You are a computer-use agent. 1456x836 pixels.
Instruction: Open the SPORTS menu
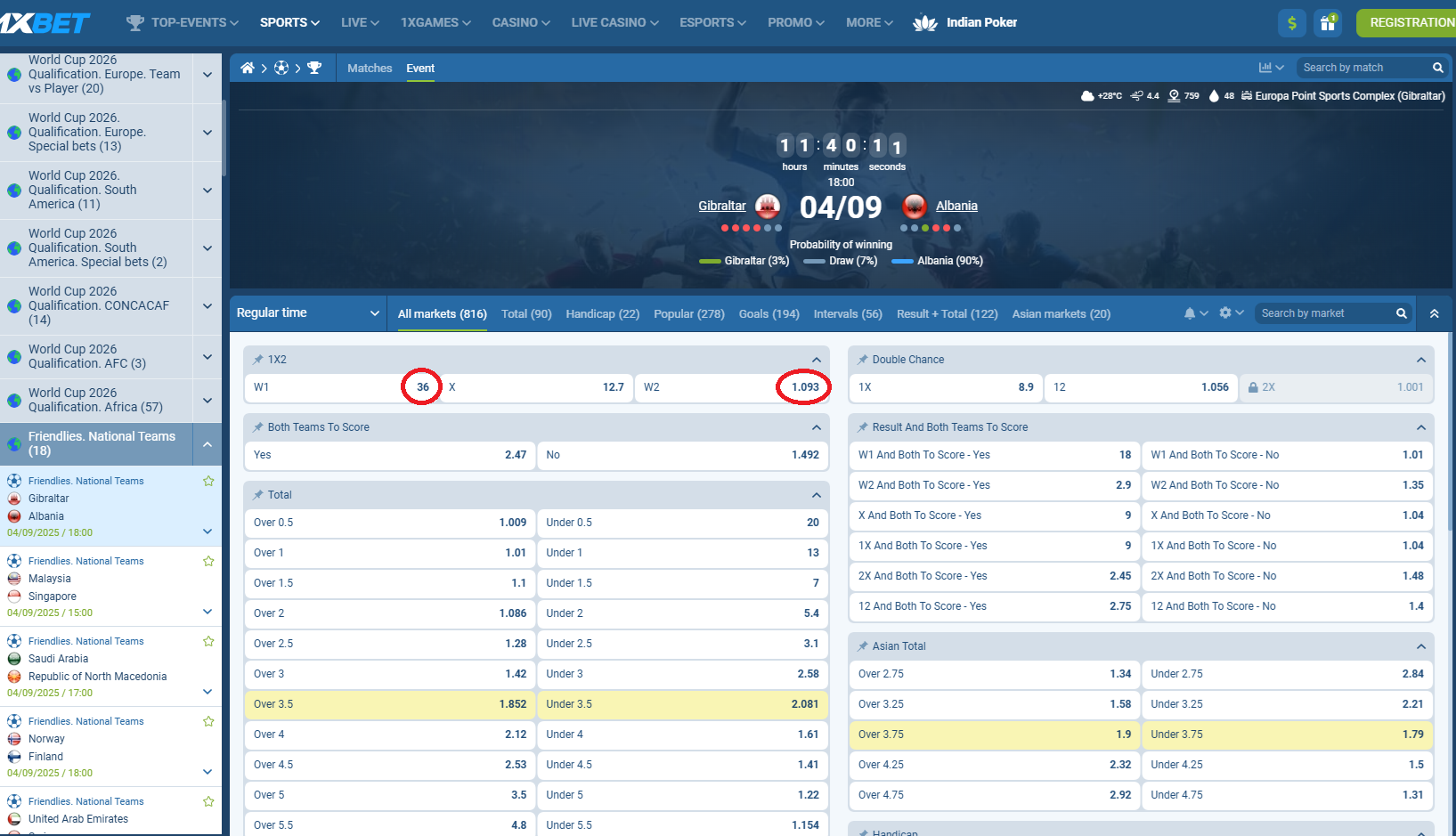pyautogui.click(x=289, y=22)
